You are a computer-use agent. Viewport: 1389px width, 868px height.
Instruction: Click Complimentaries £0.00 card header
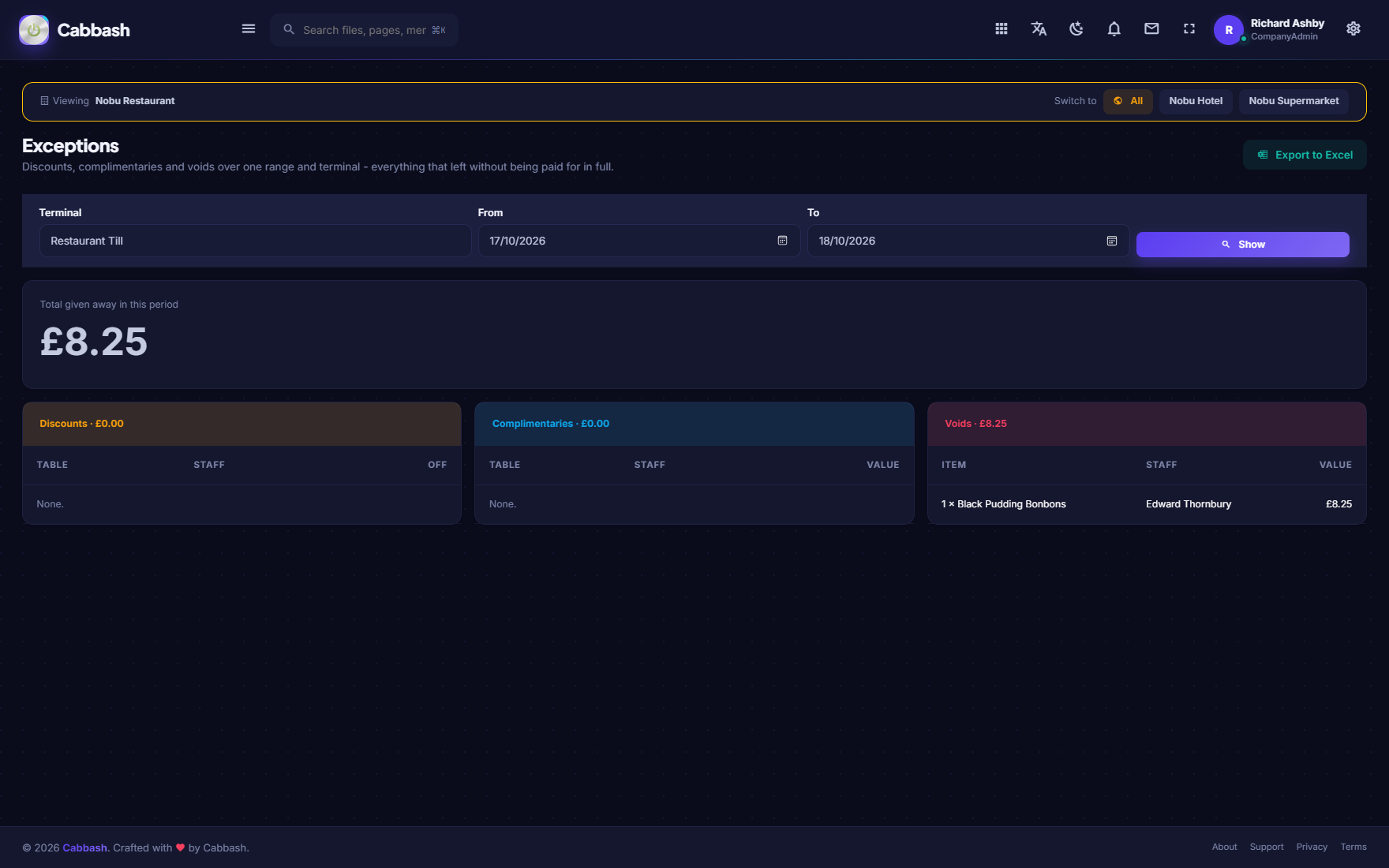694,424
